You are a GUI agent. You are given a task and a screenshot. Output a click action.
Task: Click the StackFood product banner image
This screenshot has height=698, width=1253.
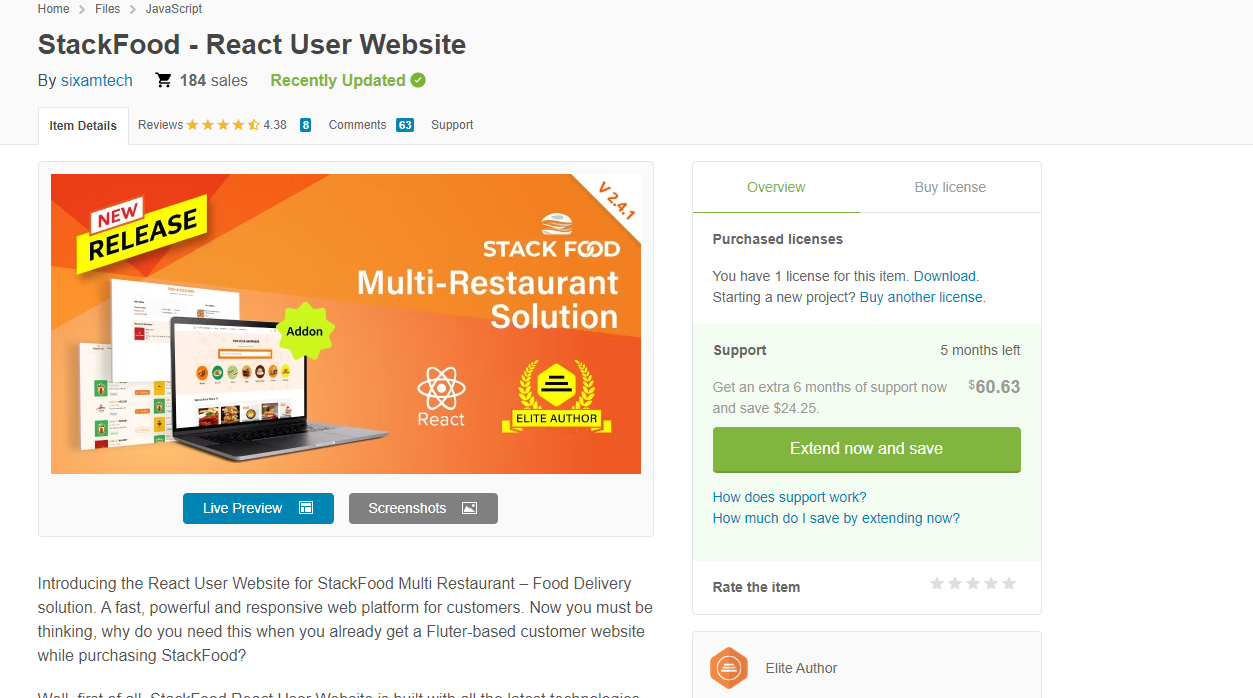[x=346, y=324]
